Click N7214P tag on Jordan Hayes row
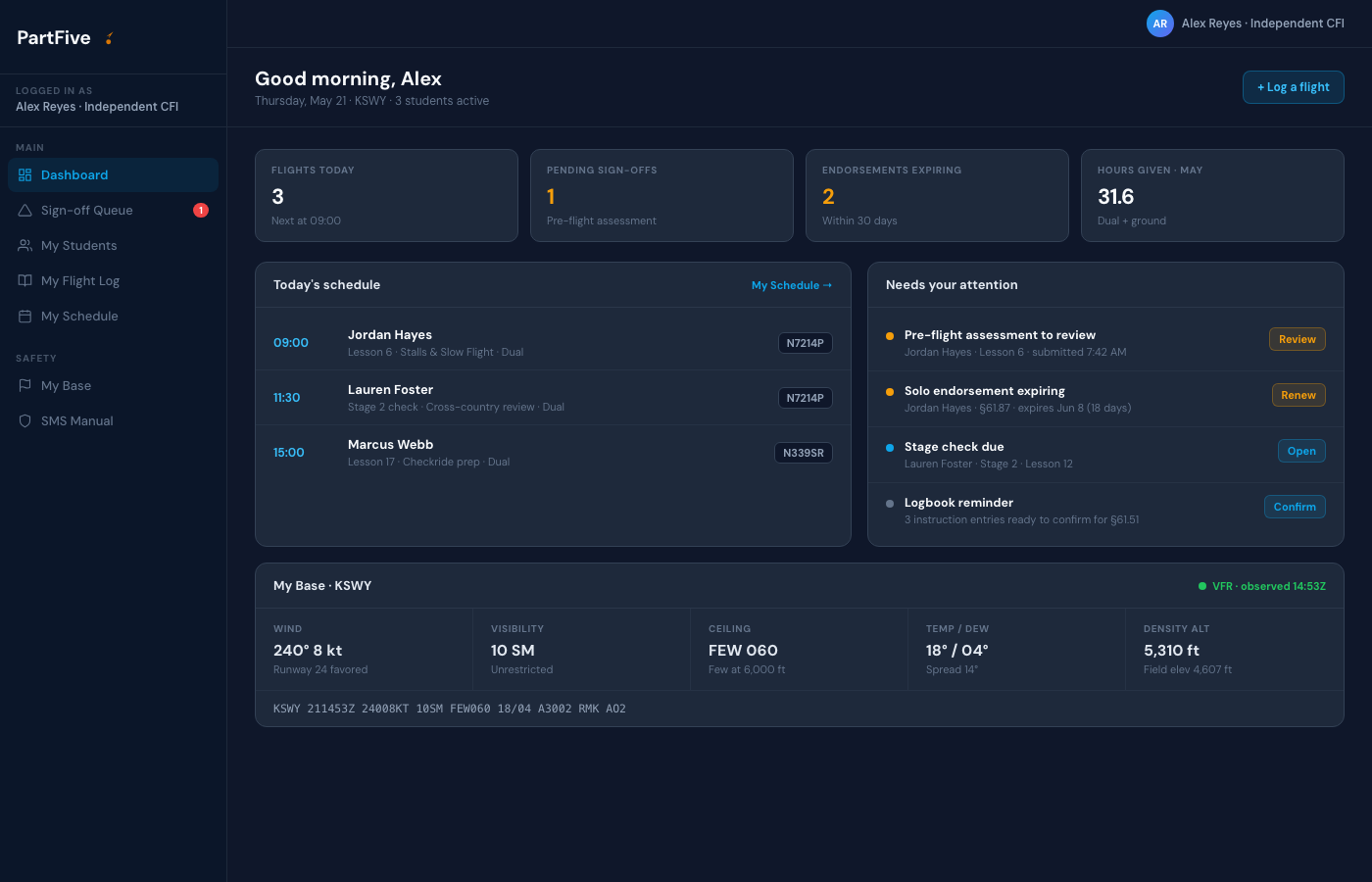1372x882 pixels. [806, 343]
